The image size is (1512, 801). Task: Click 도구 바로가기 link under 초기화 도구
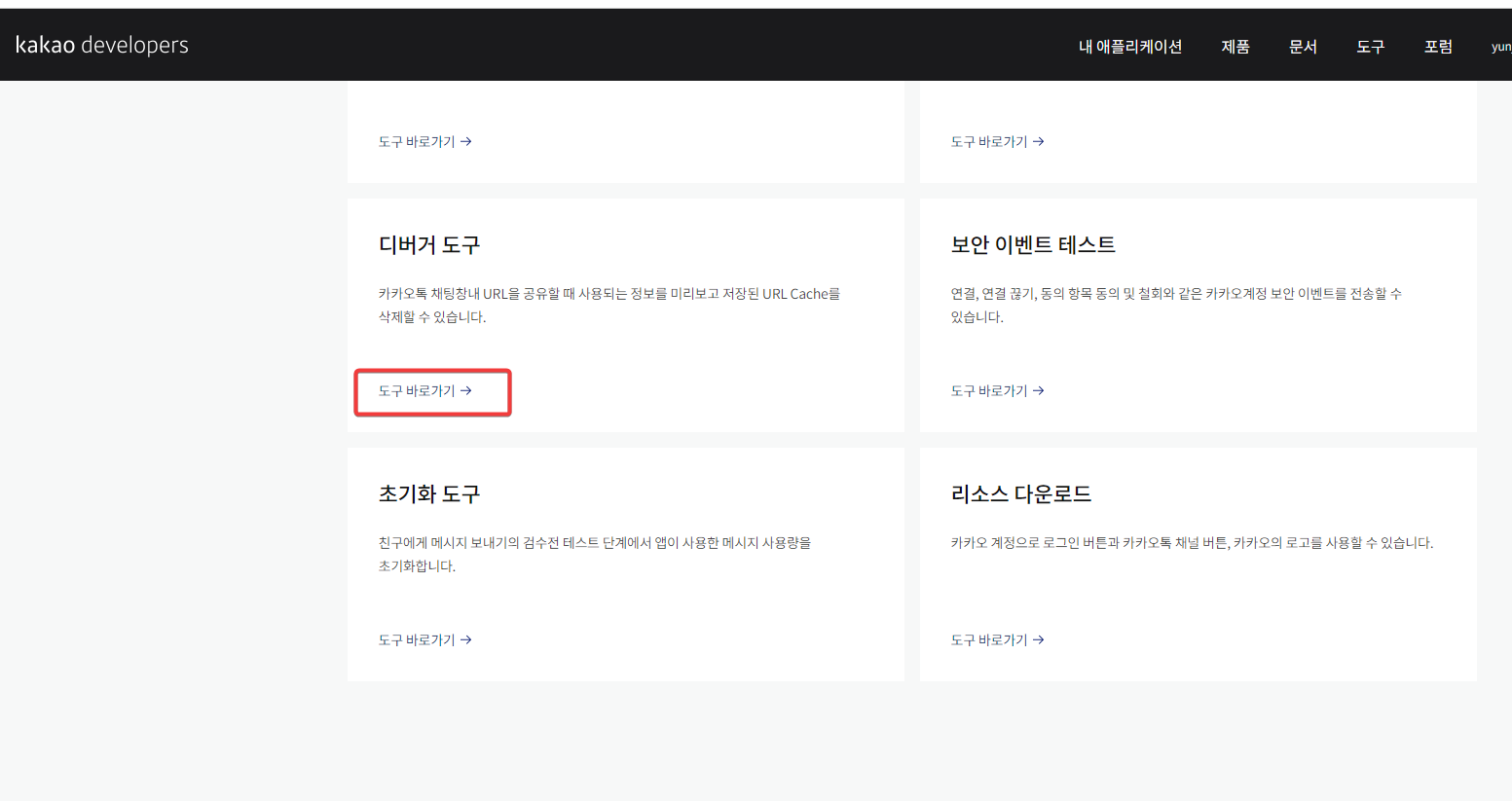click(425, 639)
